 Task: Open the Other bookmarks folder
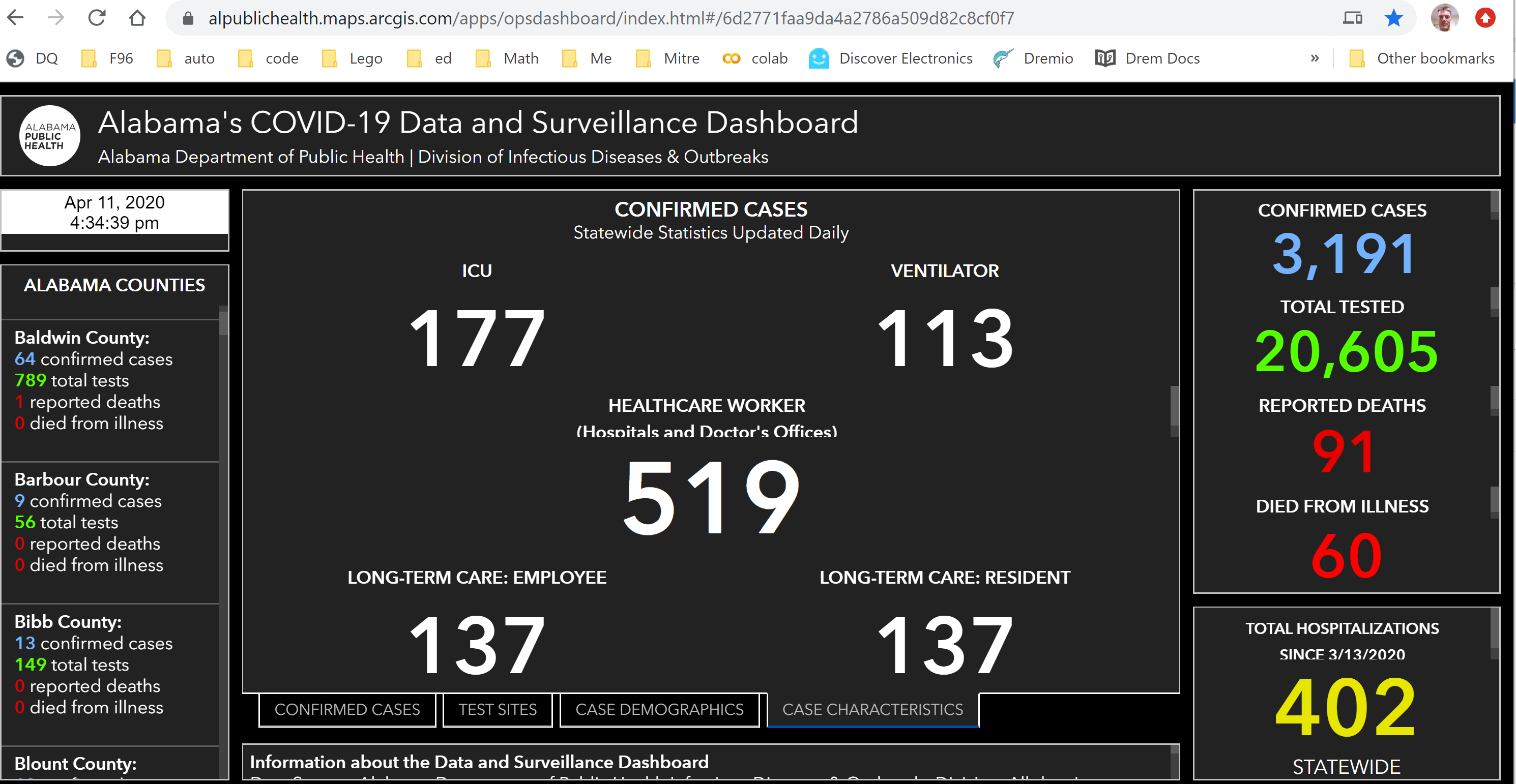tap(1421, 58)
